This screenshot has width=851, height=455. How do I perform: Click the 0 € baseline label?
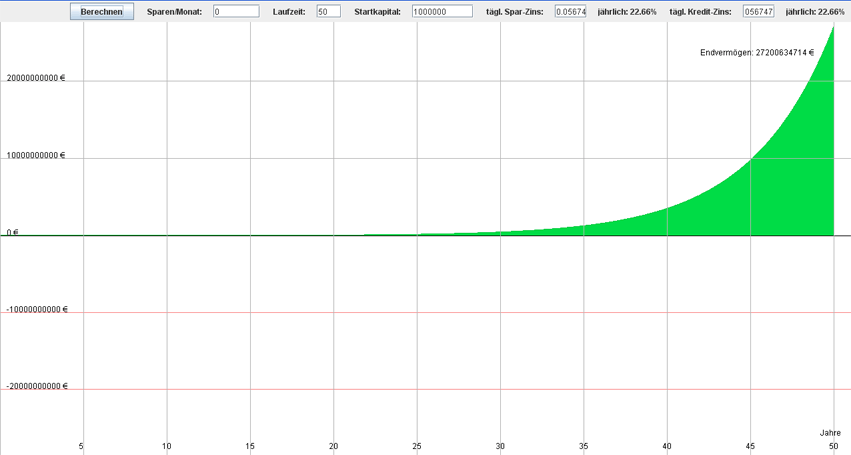[13, 232]
